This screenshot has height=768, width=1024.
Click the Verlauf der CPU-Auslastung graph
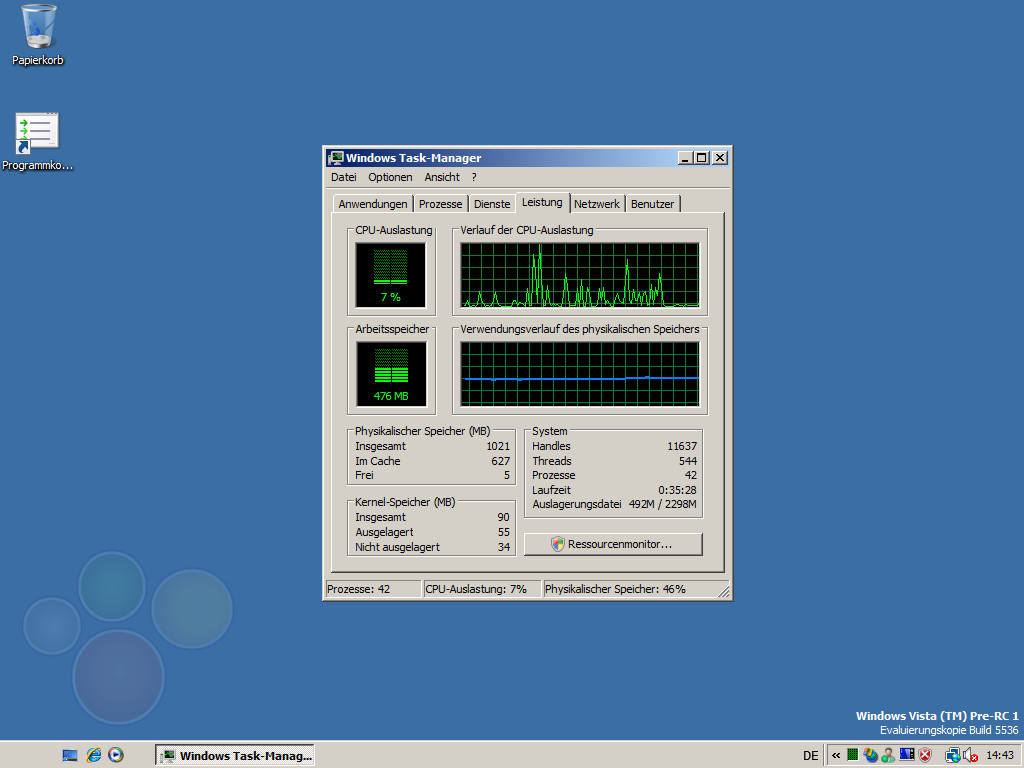click(580, 275)
